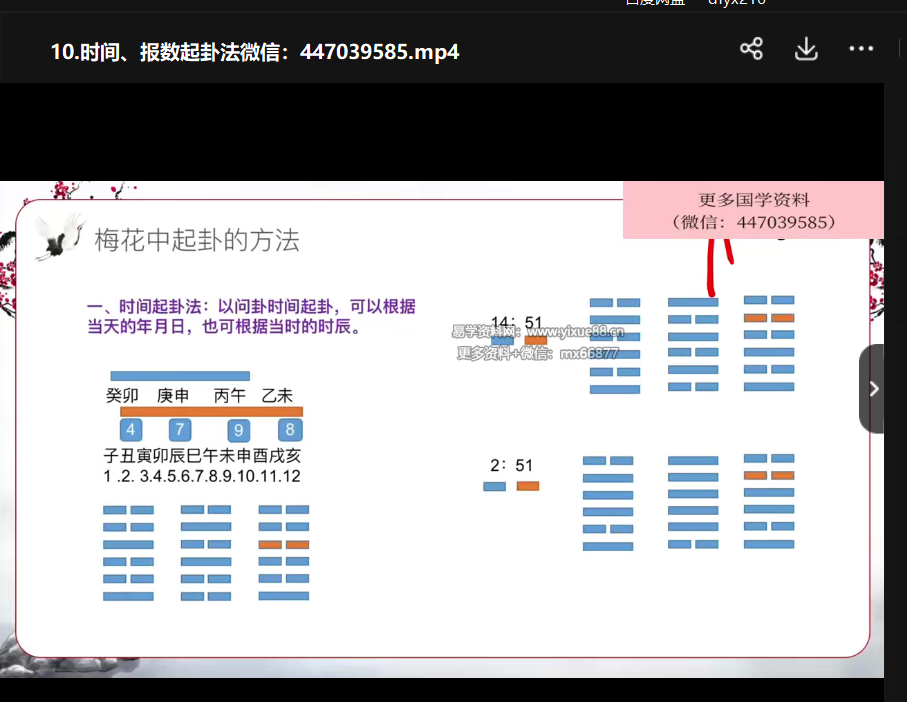The image size is (907, 702).
Task: Expand the right side panel chevron
Action: point(873,389)
